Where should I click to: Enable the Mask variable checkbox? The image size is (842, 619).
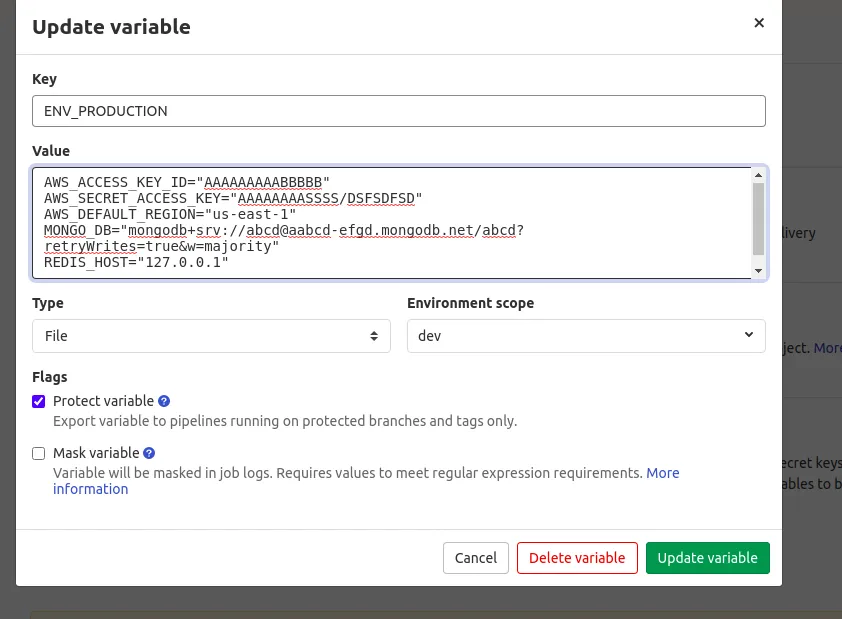(39, 453)
